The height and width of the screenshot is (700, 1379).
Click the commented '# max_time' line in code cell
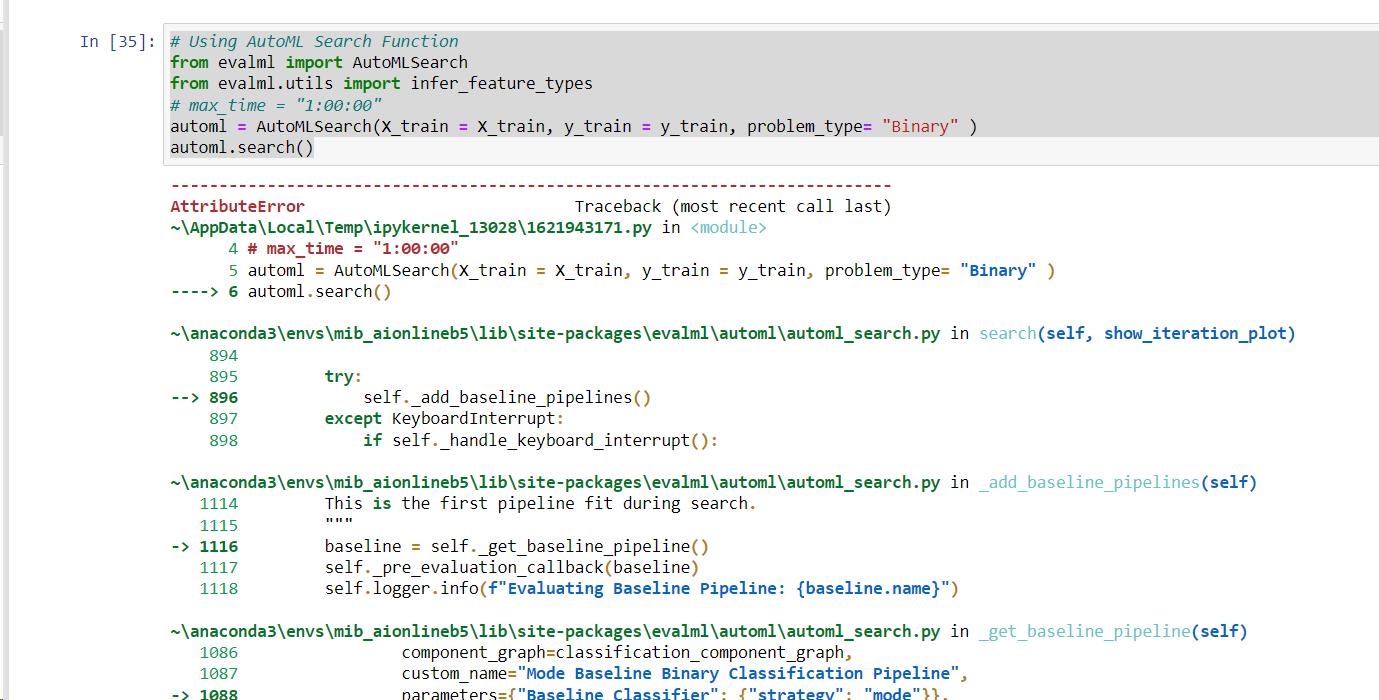276,105
